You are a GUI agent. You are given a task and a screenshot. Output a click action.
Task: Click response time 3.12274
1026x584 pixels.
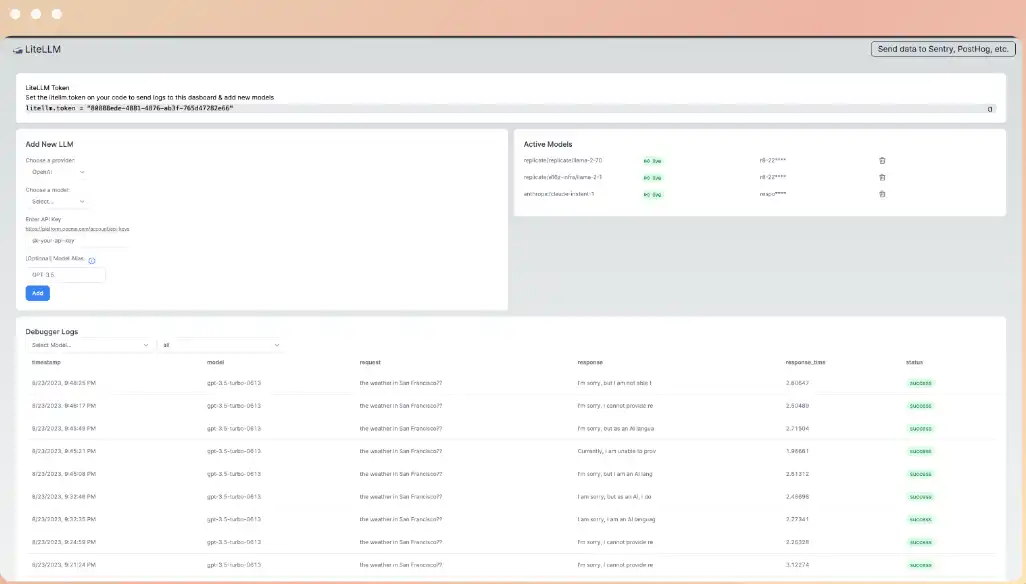797,565
